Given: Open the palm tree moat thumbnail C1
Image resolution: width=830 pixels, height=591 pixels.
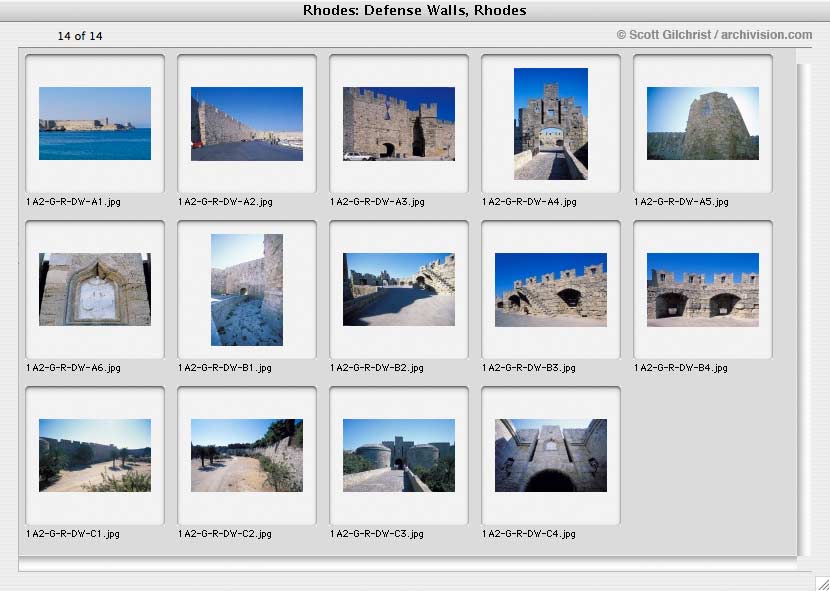Looking at the screenshot, I should point(95,455).
